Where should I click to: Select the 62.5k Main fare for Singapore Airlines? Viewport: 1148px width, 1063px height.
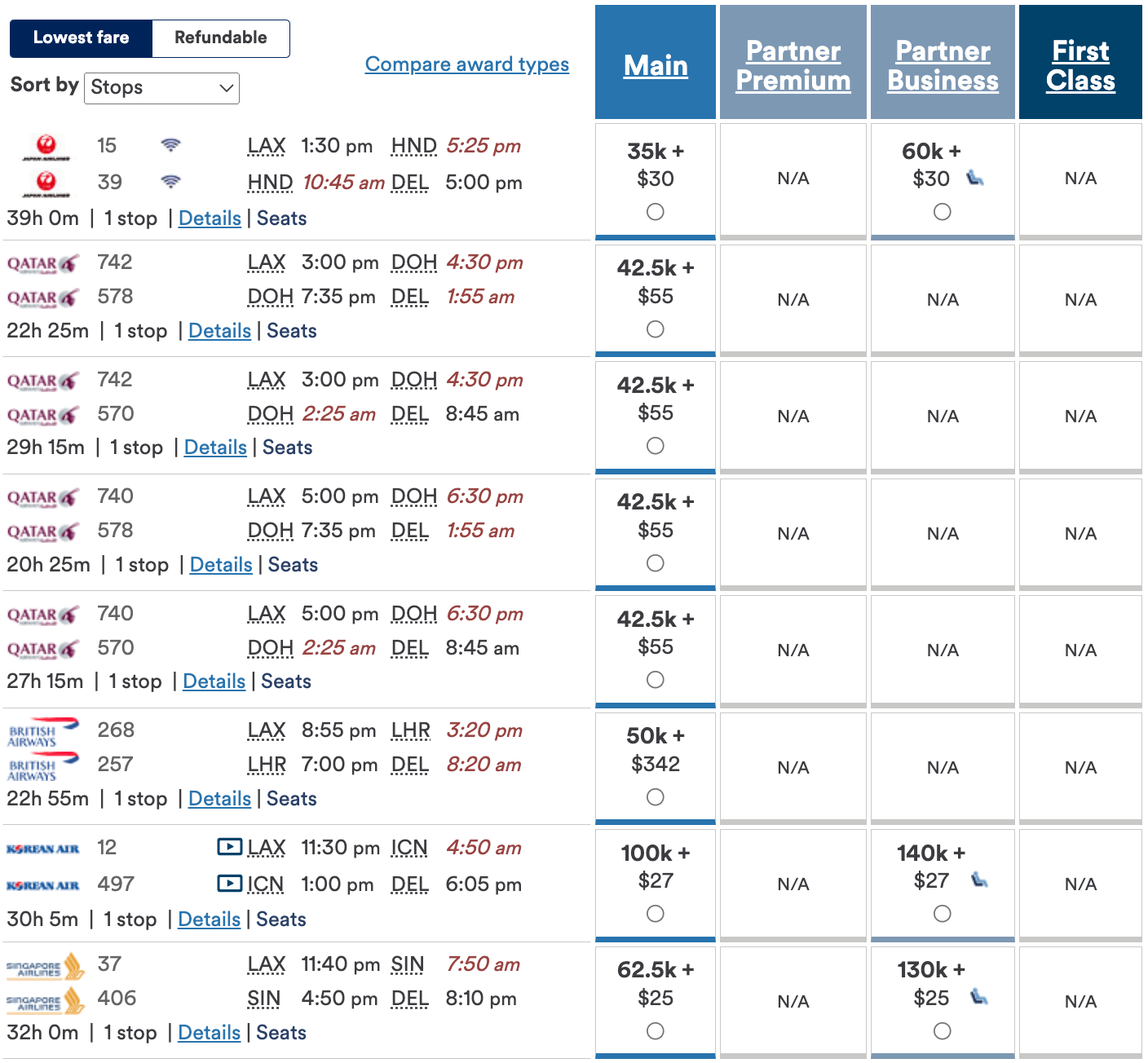(x=656, y=1031)
